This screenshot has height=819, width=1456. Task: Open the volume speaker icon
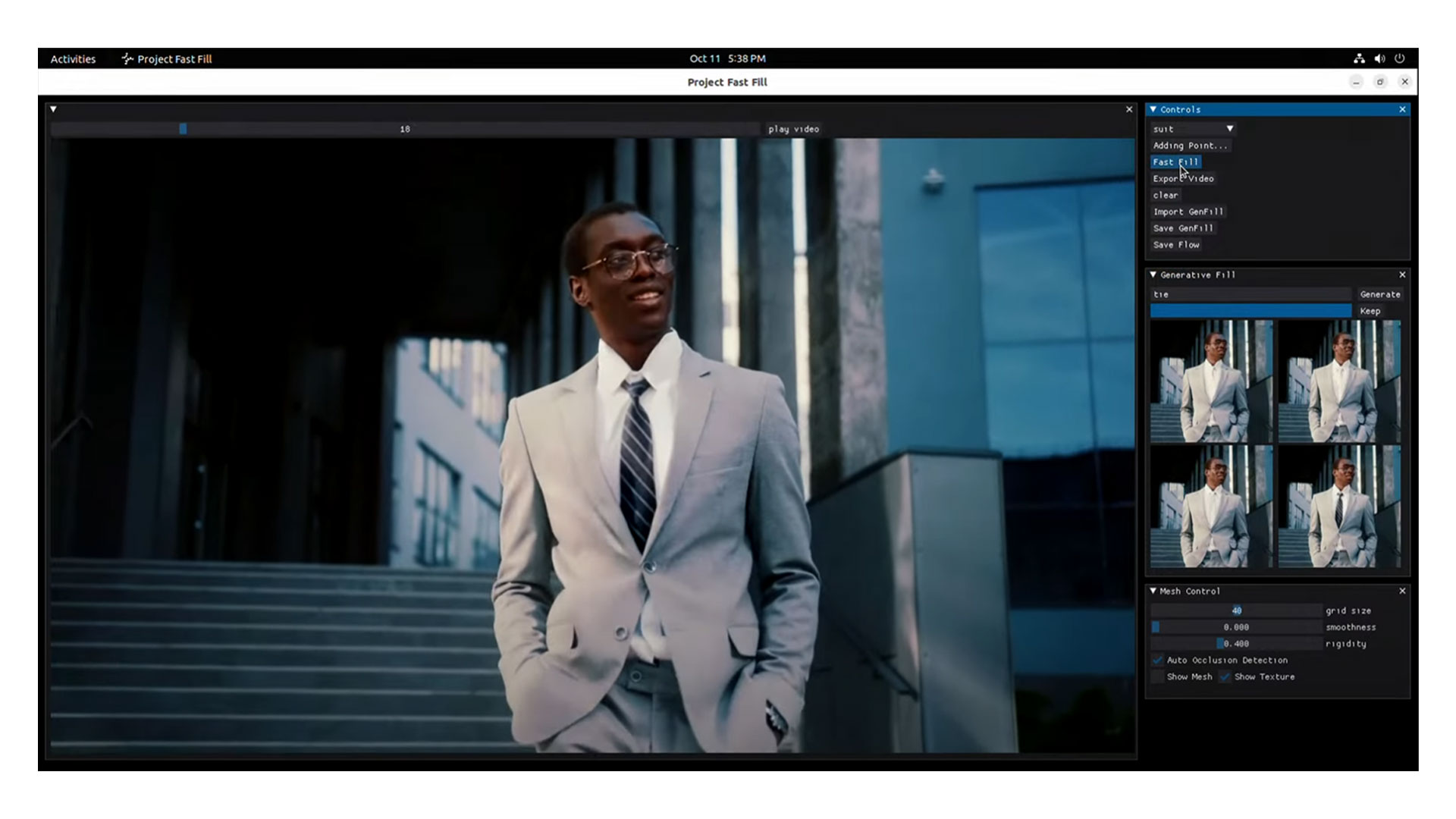1379,58
